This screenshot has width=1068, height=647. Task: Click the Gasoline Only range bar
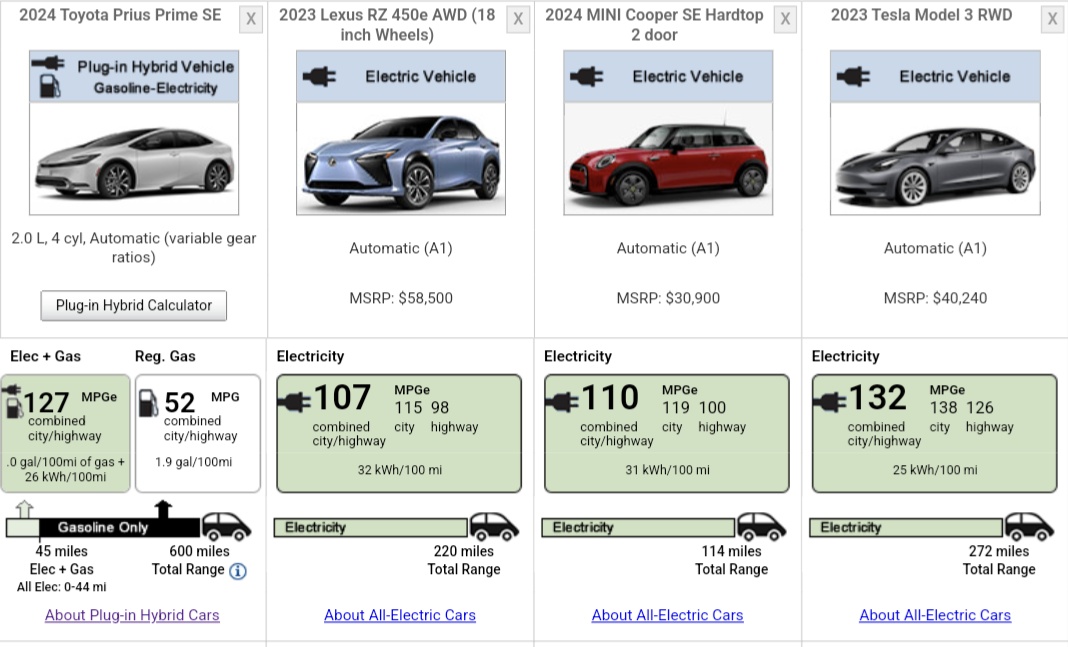click(102, 527)
